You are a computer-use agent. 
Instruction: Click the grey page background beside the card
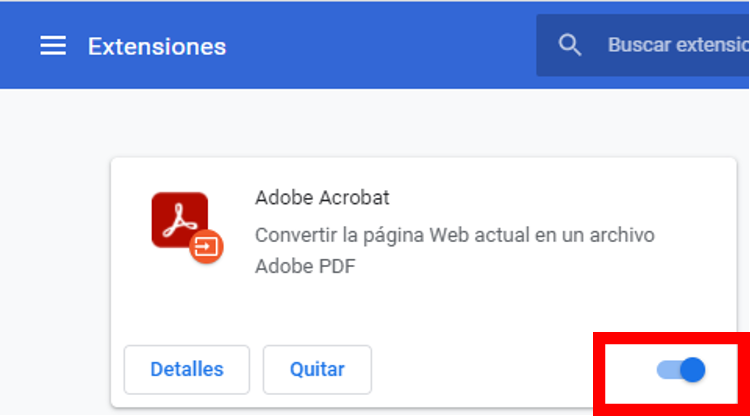click(x=55, y=250)
